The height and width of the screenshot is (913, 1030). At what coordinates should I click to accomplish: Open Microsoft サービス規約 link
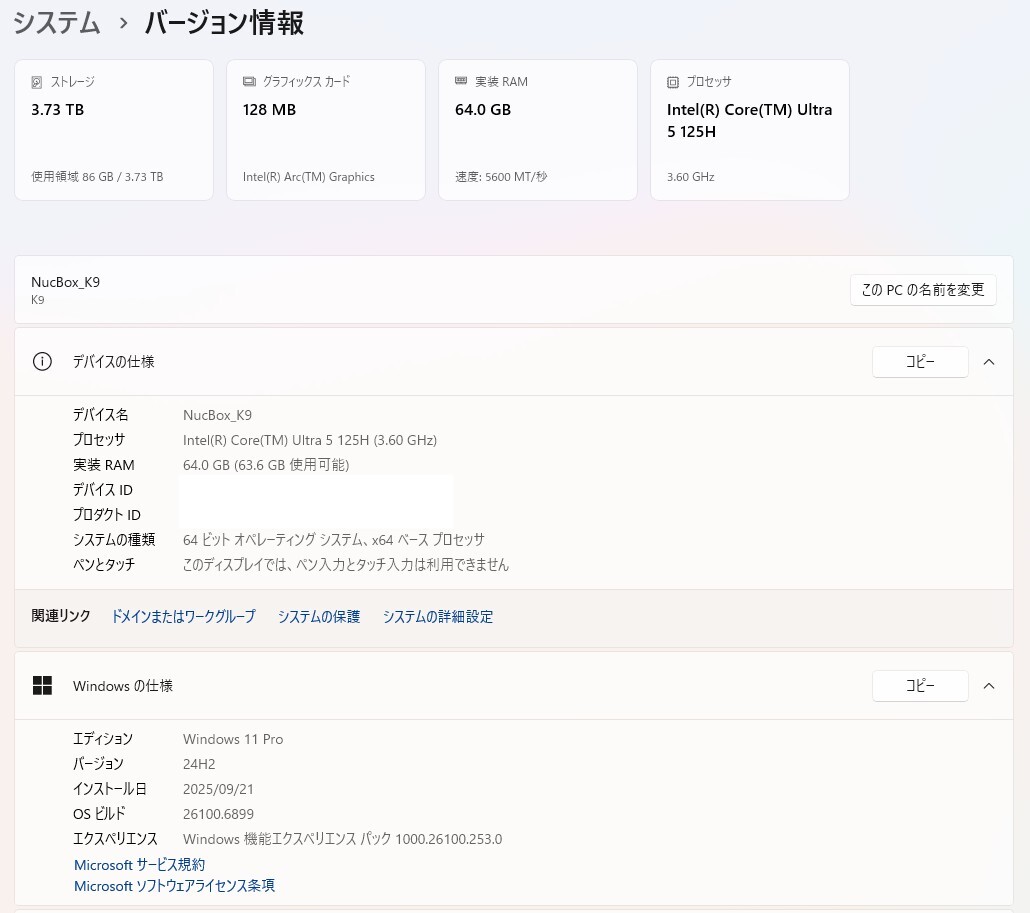click(139, 864)
